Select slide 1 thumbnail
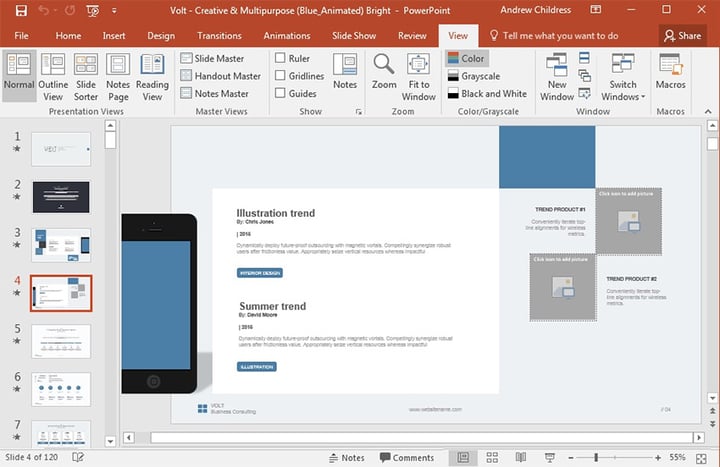 pyautogui.click(x=61, y=149)
